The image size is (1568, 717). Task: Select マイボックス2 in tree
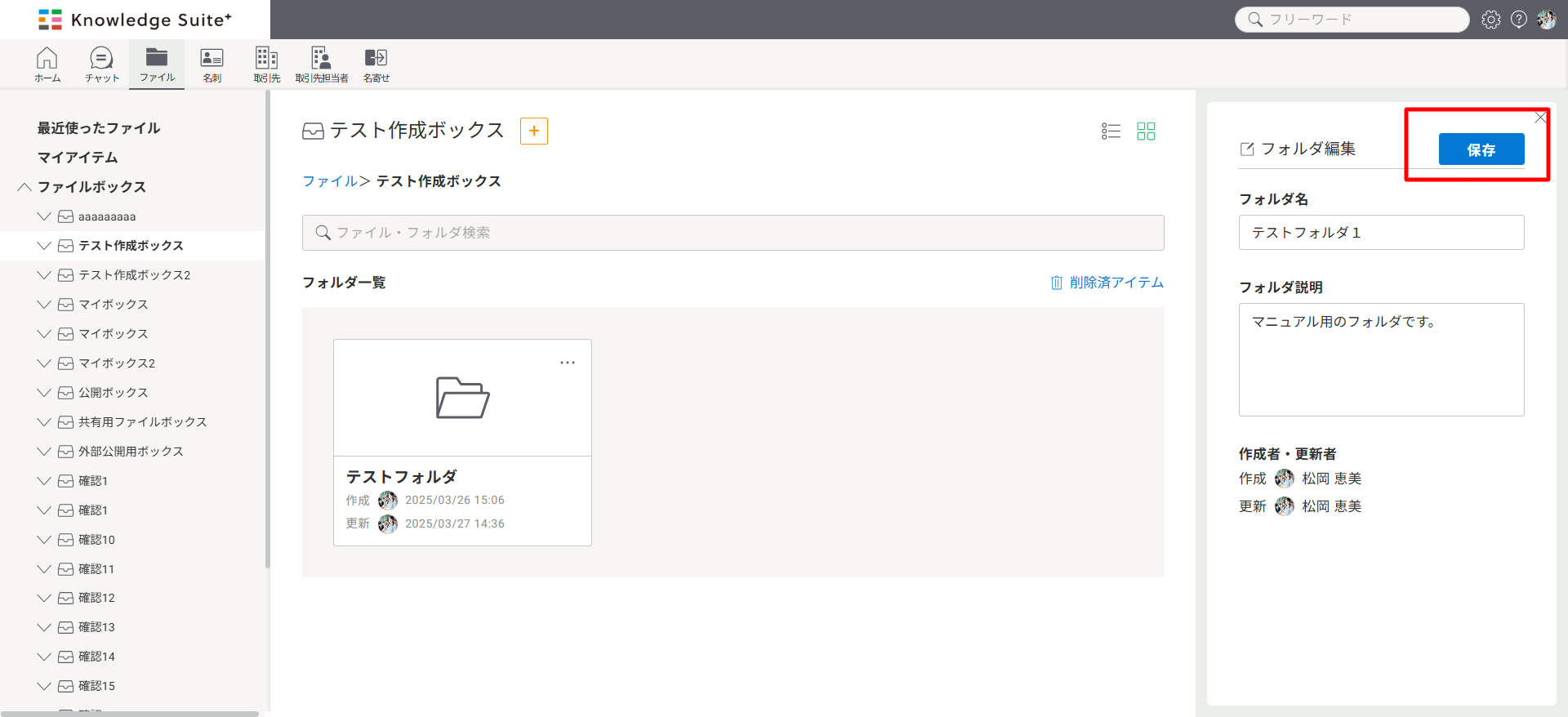(117, 363)
